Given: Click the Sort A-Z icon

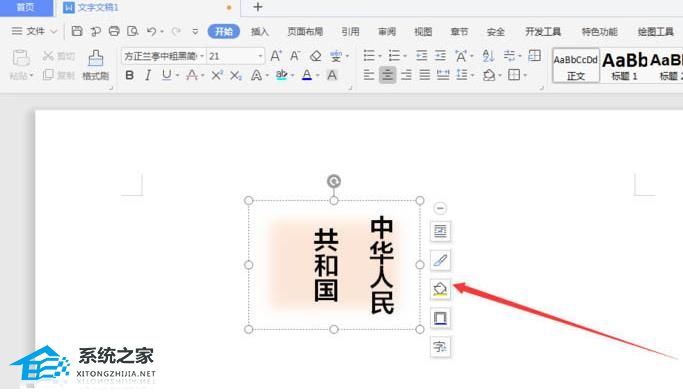Looking at the screenshot, I should click(x=488, y=56).
